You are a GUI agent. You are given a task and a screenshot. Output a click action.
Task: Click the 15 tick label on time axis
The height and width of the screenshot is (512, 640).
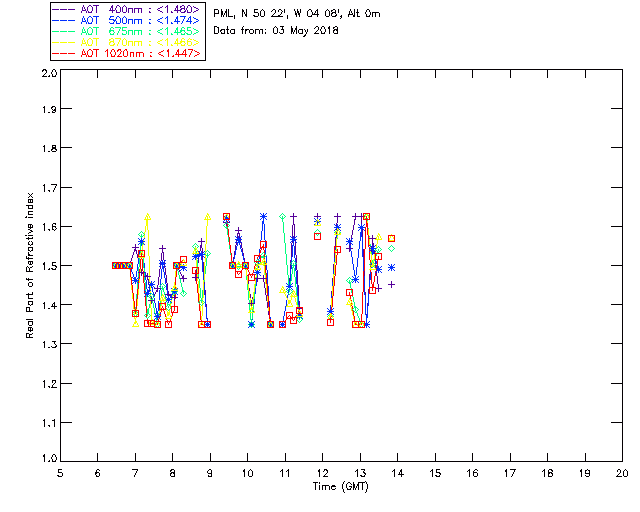point(435,473)
